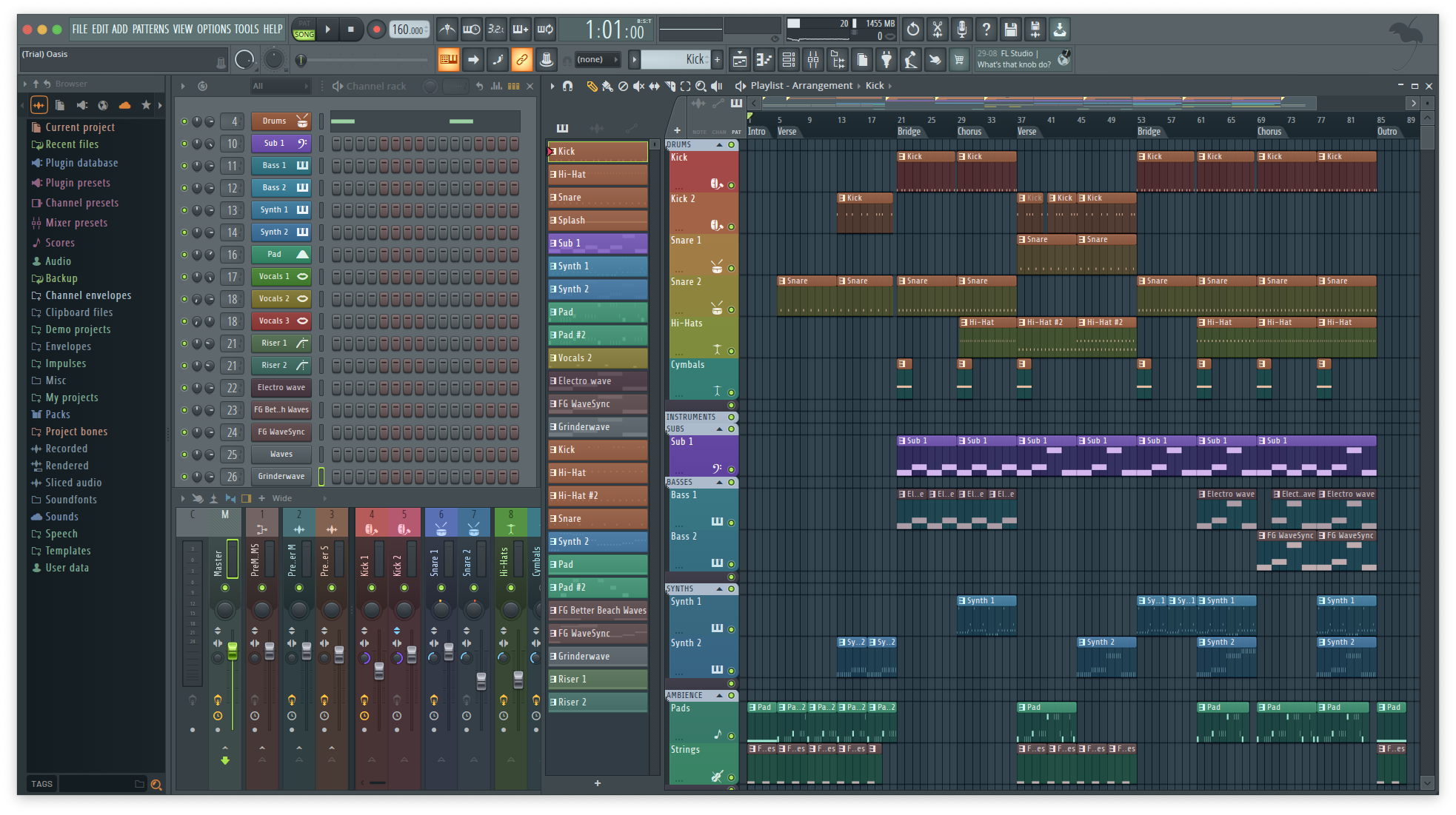This screenshot has height=815, width=1456.
Task: Open the TOOLS menu
Action: click(x=247, y=30)
